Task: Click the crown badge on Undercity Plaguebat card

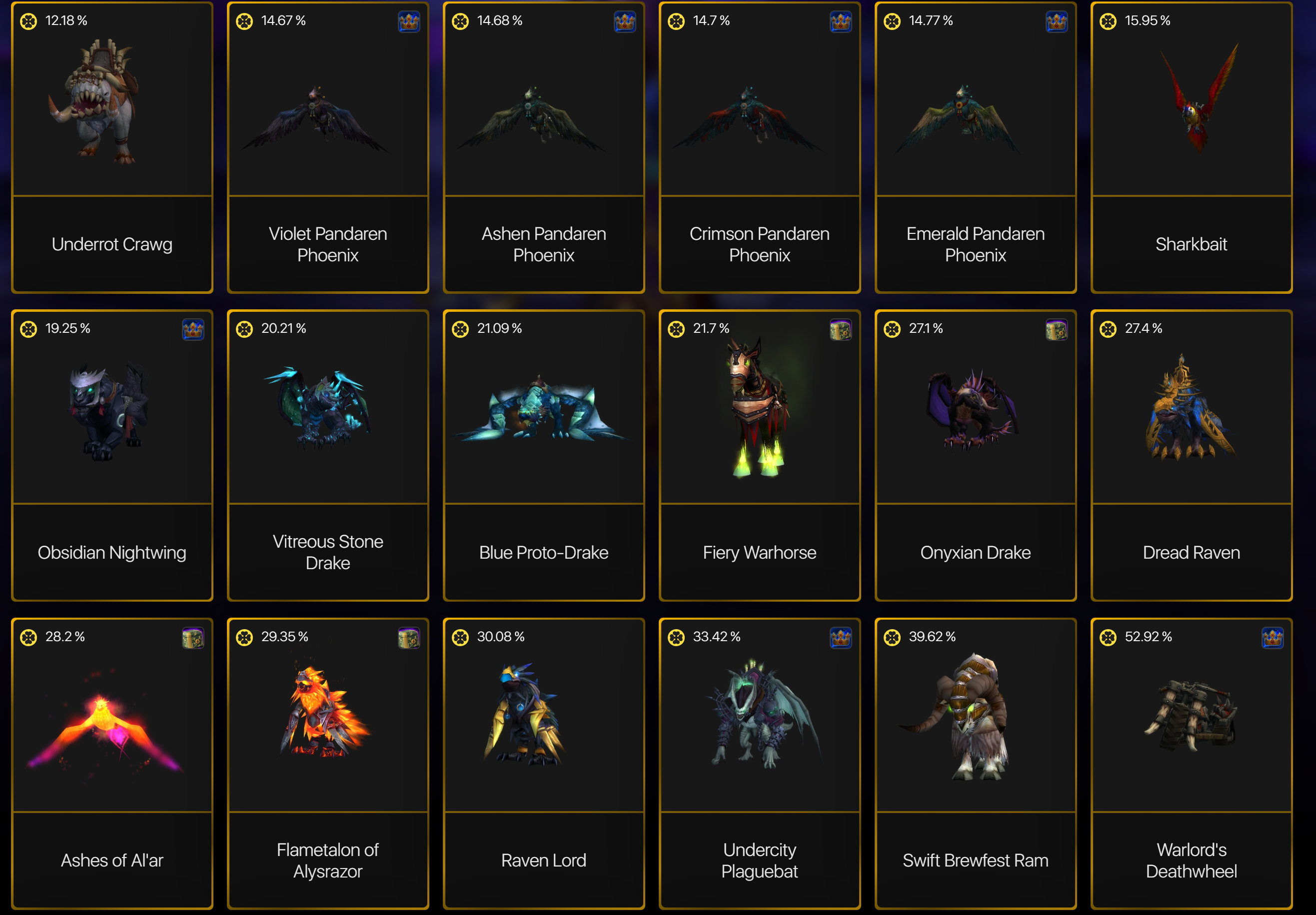Action: point(841,638)
